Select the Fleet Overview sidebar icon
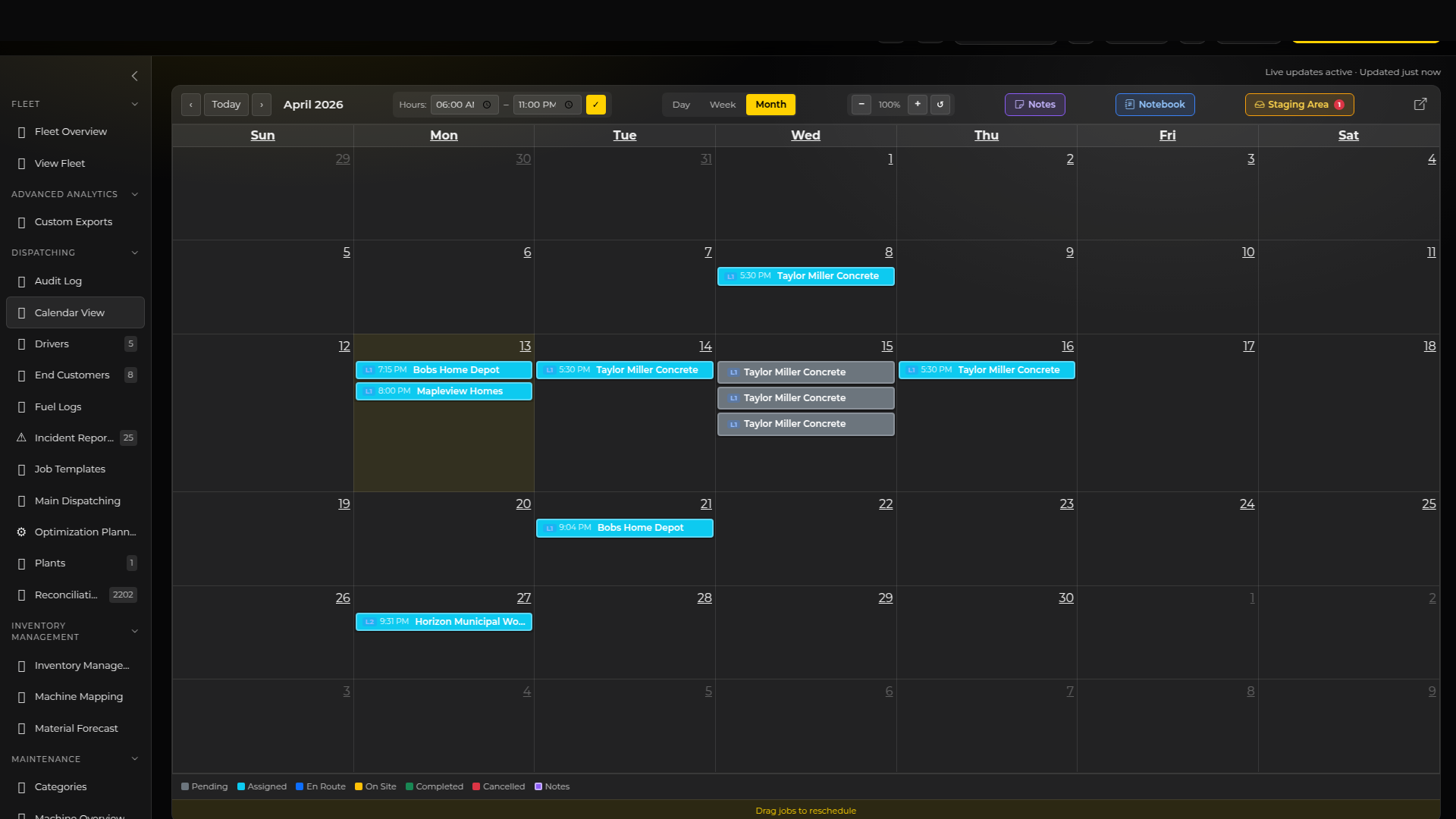 (x=20, y=131)
